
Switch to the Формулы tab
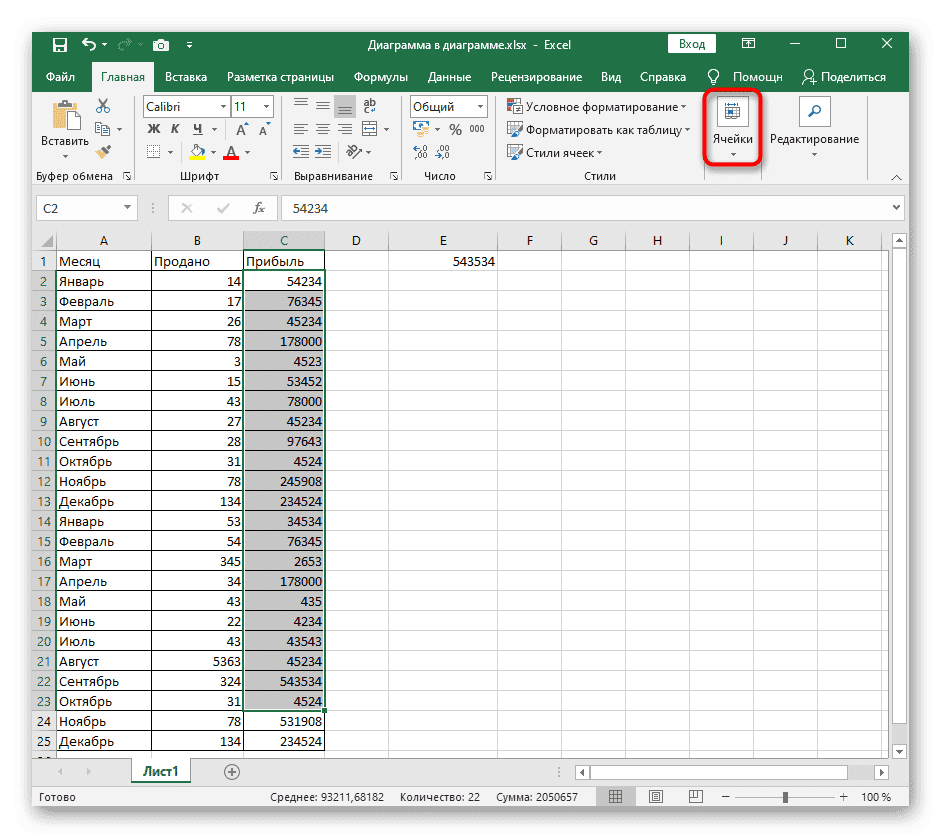click(x=380, y=77)
